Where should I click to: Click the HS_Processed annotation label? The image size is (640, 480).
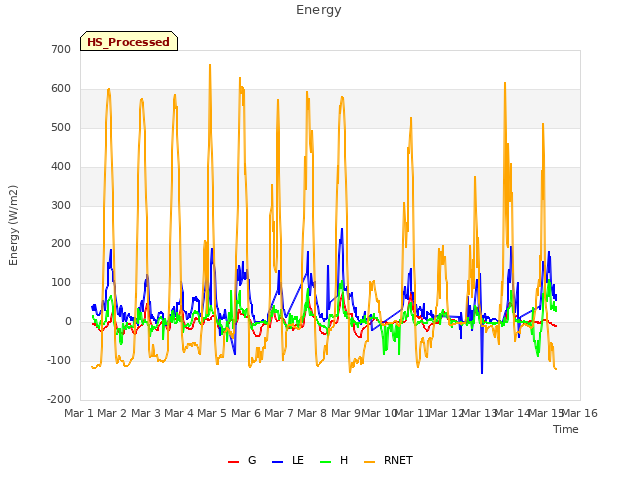click(129, 41)
